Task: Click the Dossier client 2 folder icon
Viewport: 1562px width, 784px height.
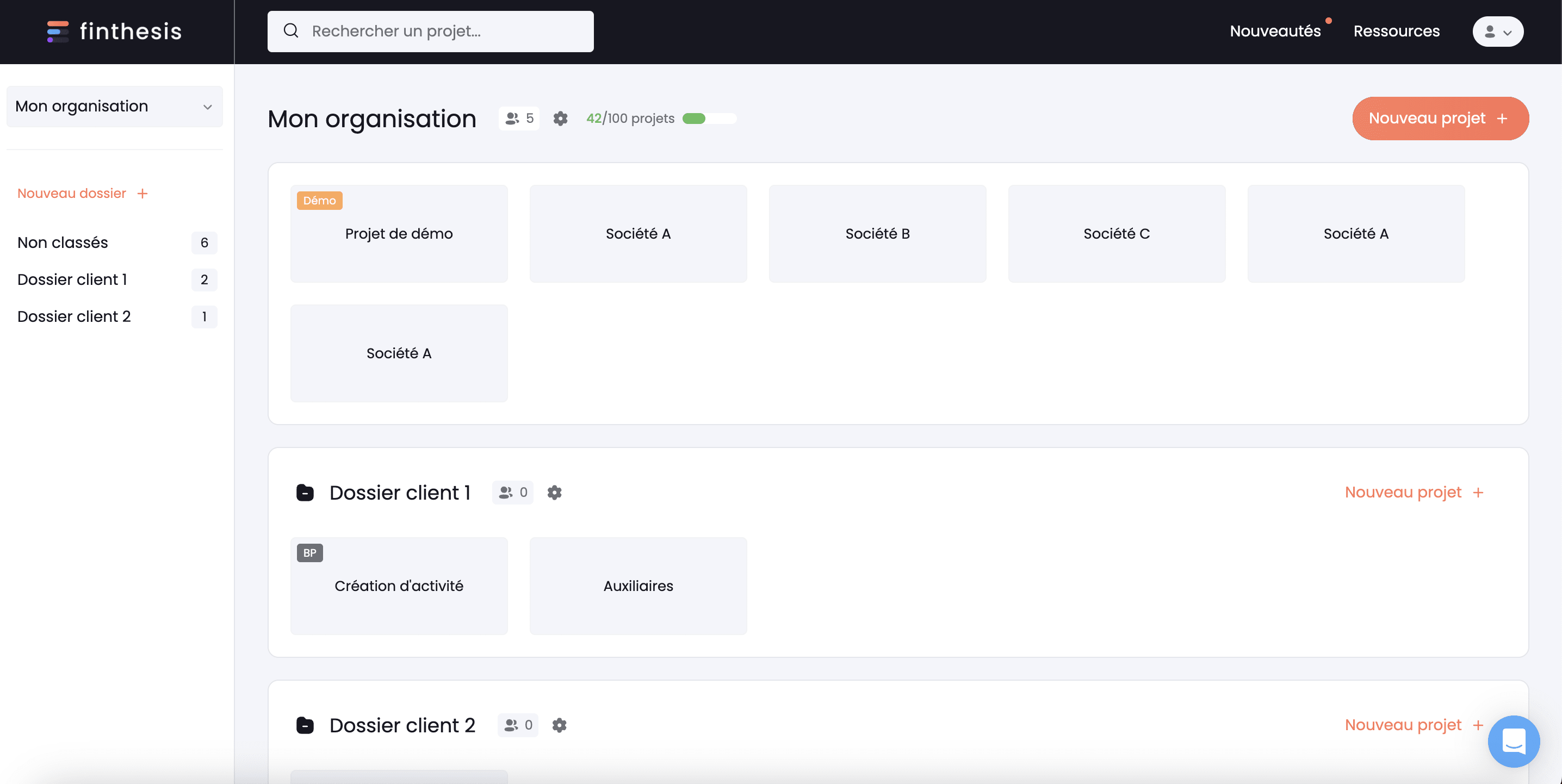Action: point(305,724)
